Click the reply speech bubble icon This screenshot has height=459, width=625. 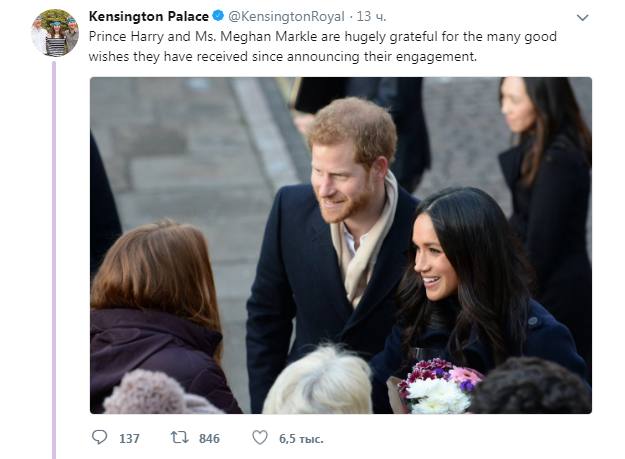(99, 438)
